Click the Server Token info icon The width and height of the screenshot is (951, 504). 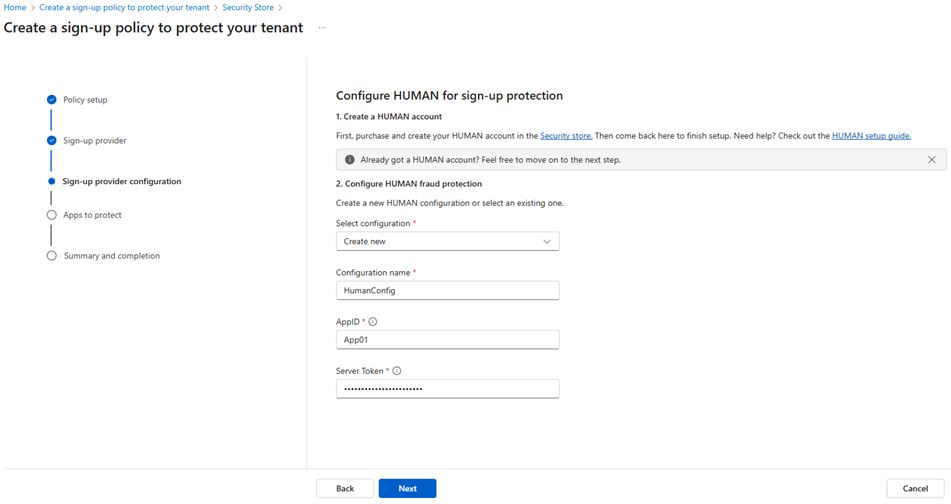(x=397, y=371)
